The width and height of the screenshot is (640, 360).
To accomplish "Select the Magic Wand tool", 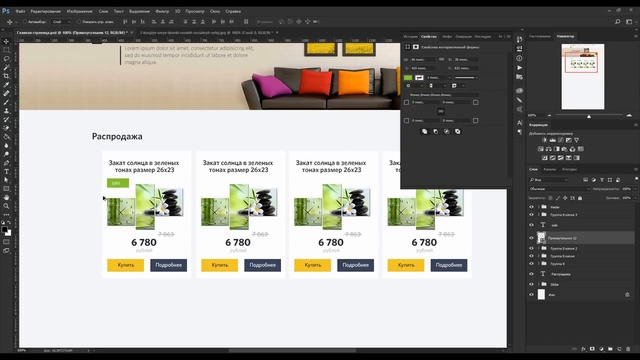I will pyautogui.click(x=6, y=67).
